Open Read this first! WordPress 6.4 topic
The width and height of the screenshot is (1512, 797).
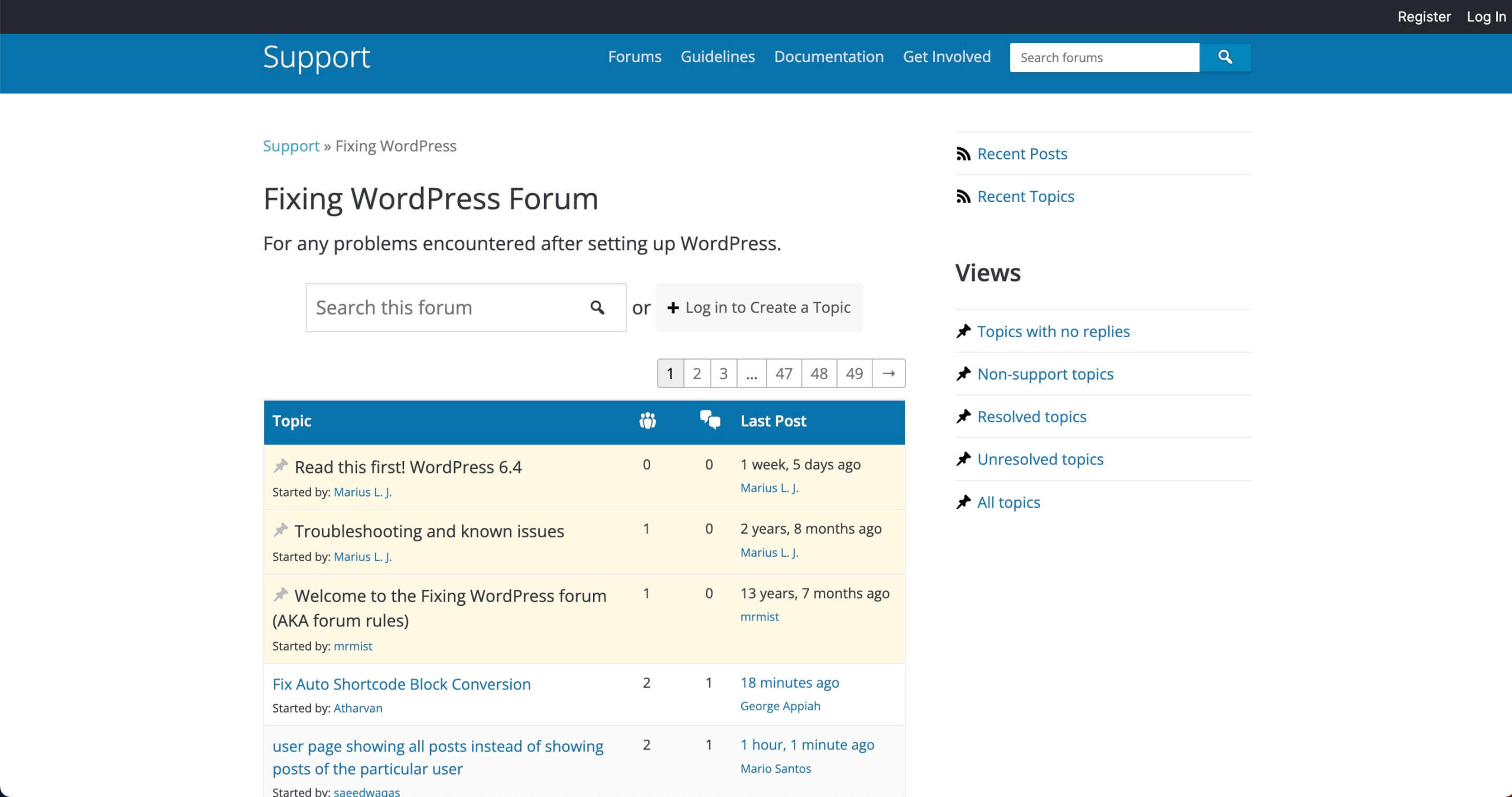pos(408,467)
